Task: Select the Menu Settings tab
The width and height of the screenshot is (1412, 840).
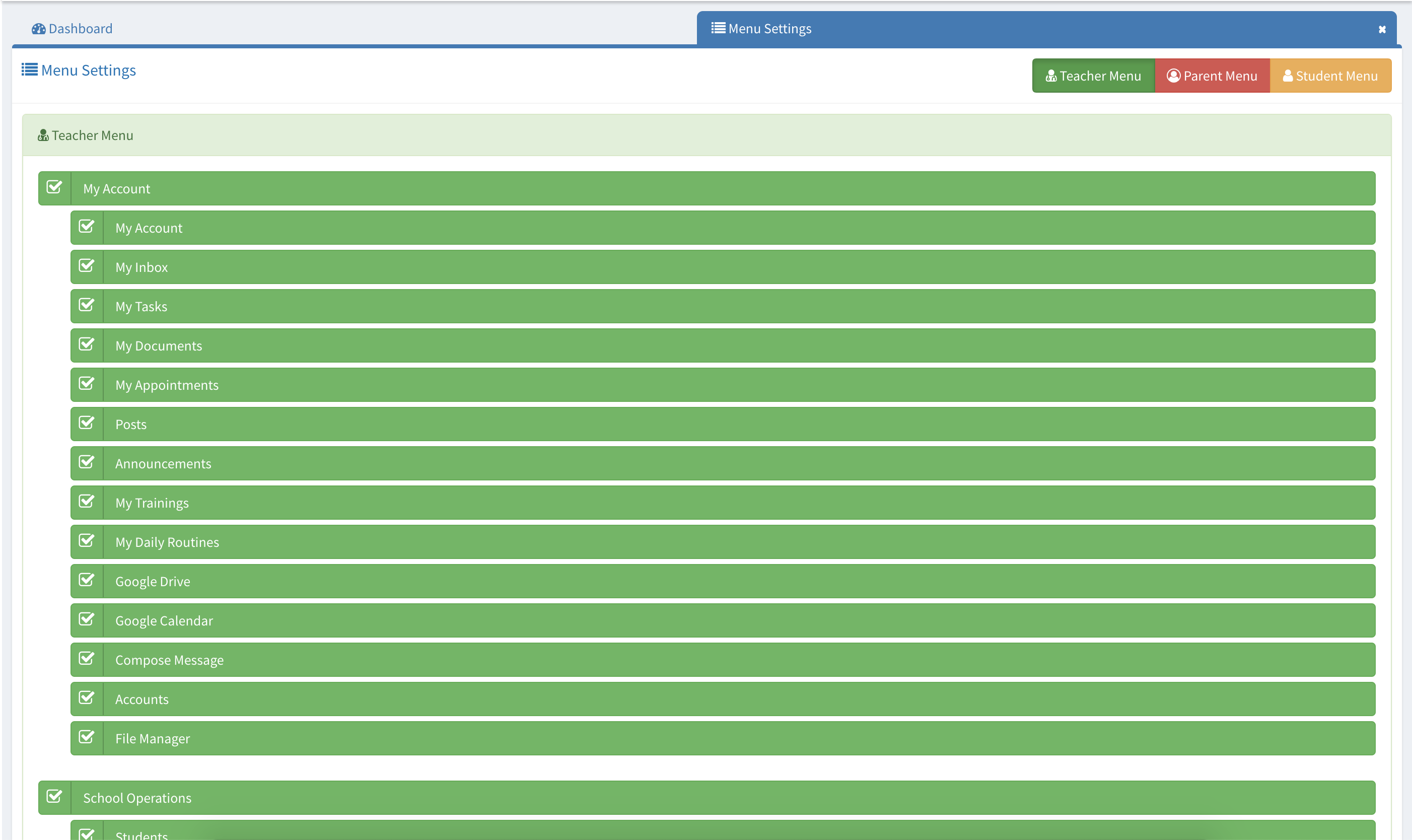Action: pos(769,29)
